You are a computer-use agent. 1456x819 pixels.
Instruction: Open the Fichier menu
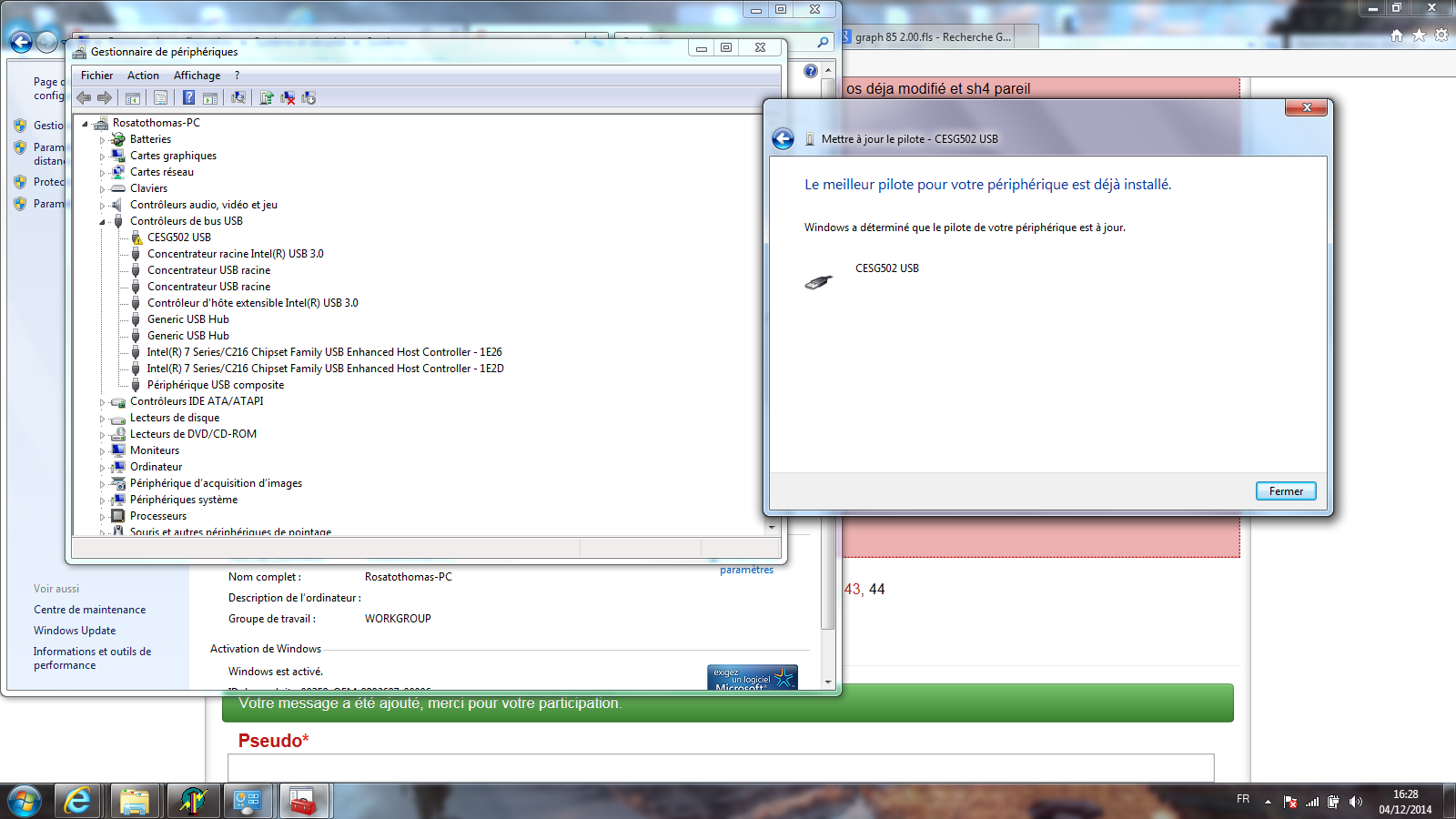(x=96, y=76)
